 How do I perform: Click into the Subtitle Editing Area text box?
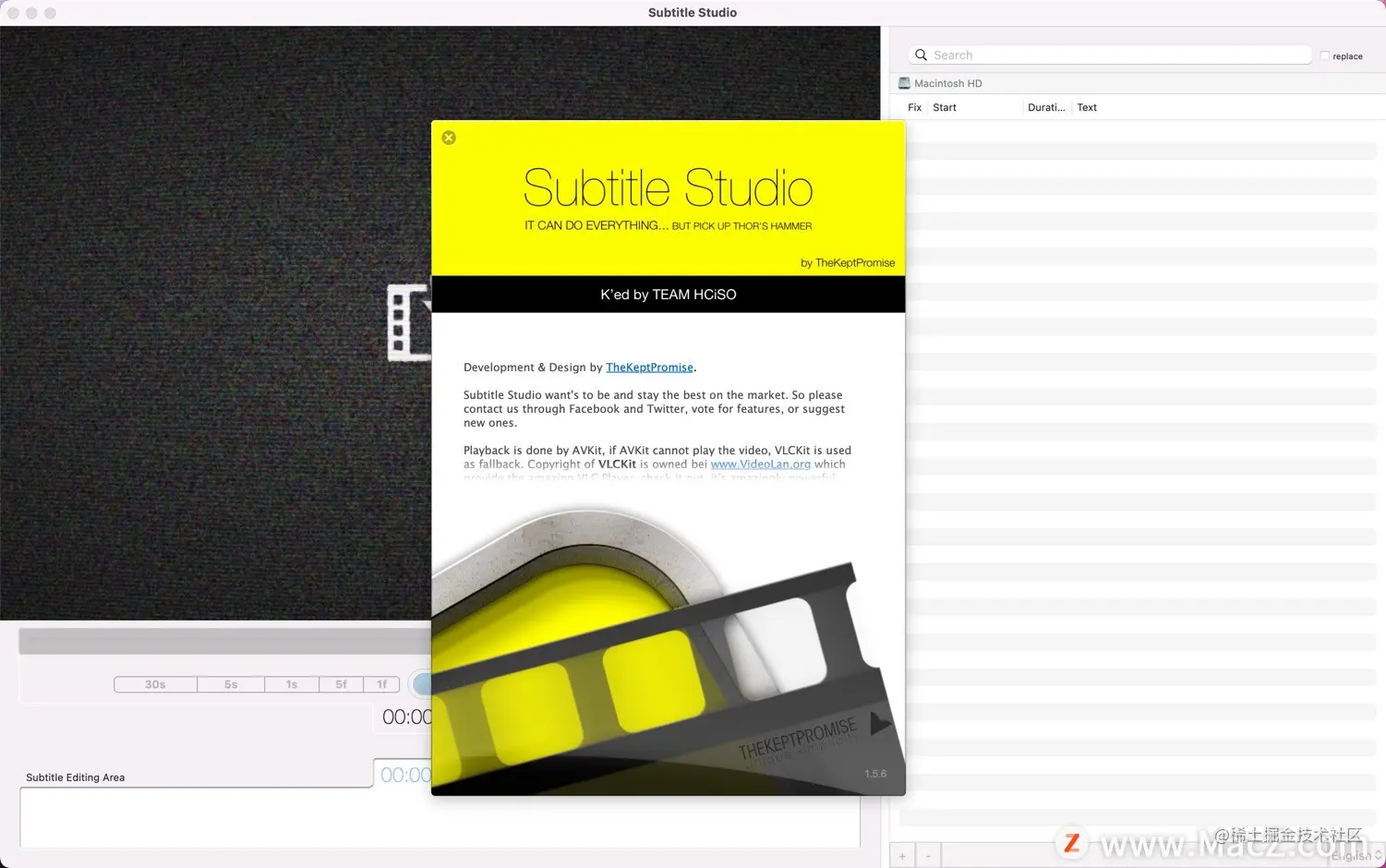tap(440, 818)
